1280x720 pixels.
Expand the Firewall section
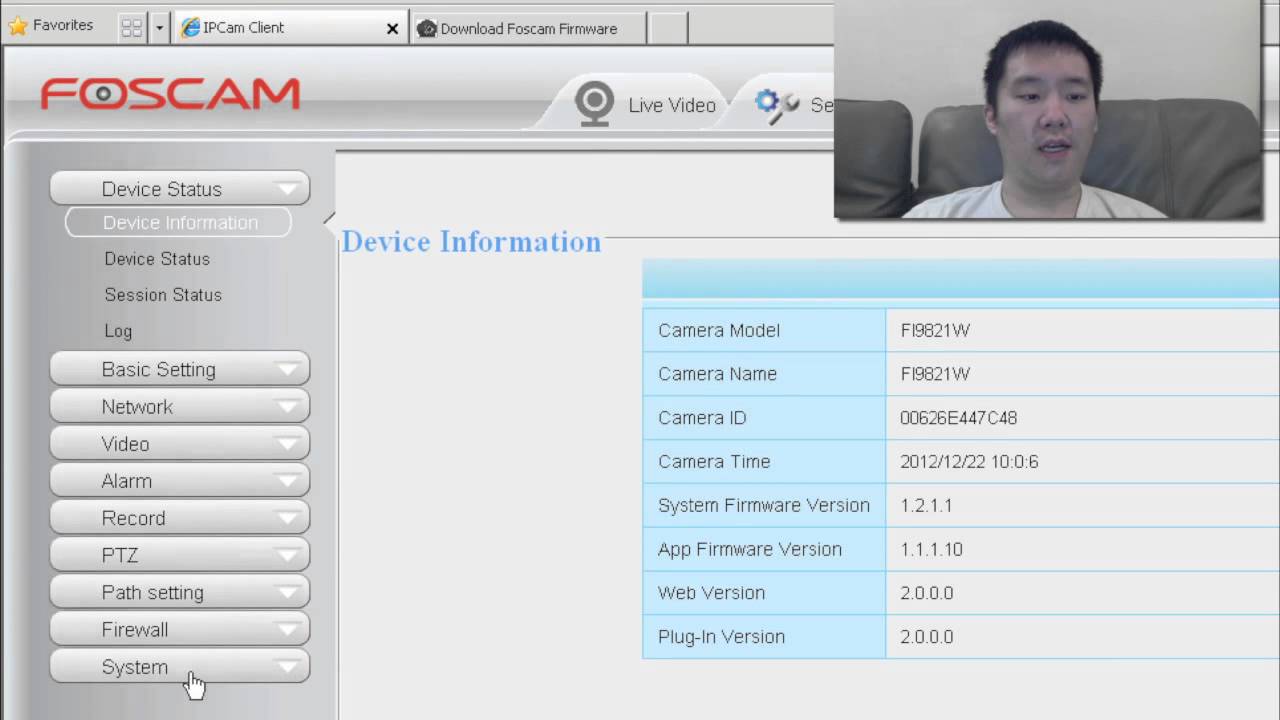point(180,628)
